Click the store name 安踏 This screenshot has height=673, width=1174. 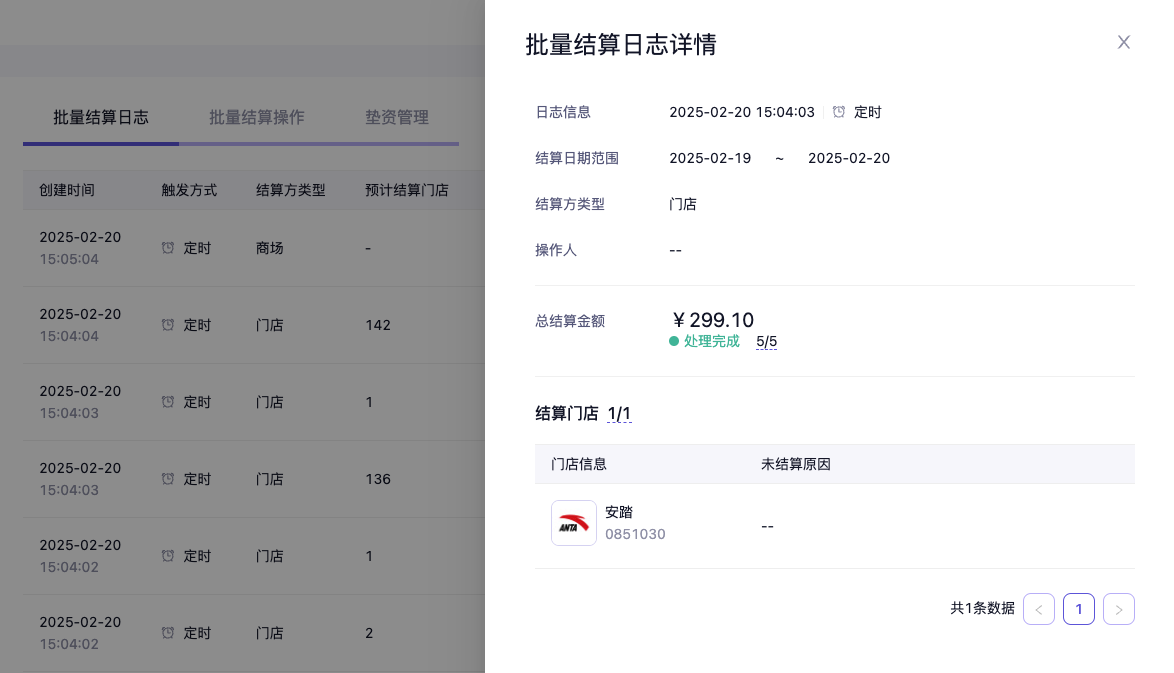click(x=619, y=512)
